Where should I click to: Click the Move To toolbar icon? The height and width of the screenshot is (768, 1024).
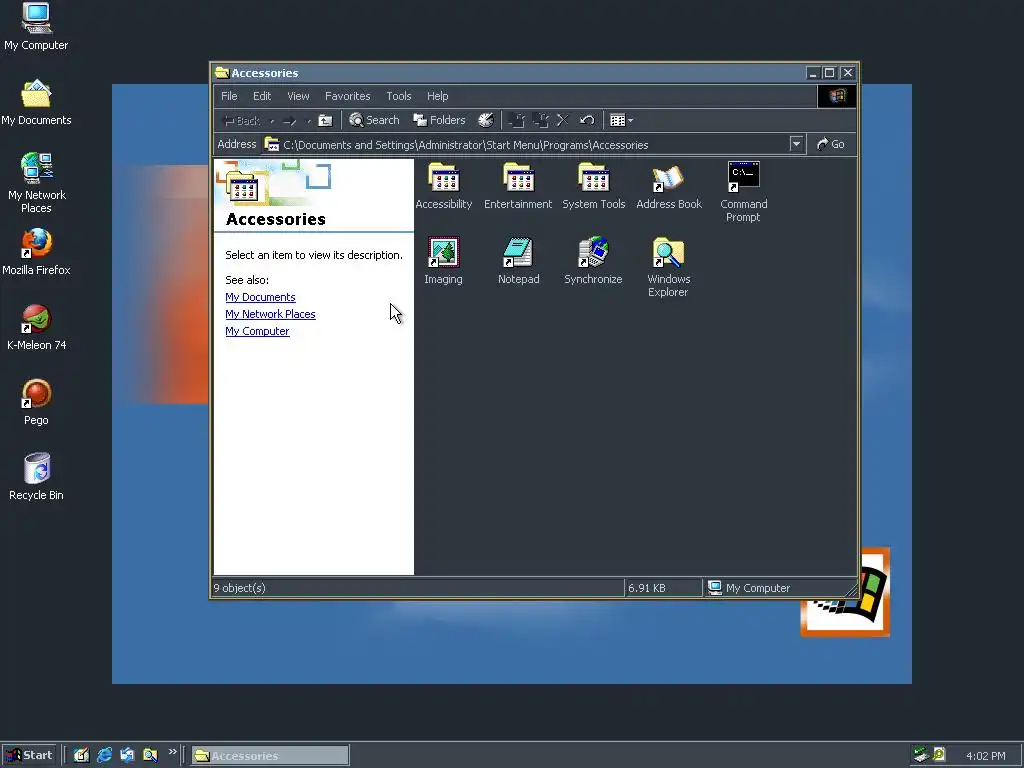point(517,120)
